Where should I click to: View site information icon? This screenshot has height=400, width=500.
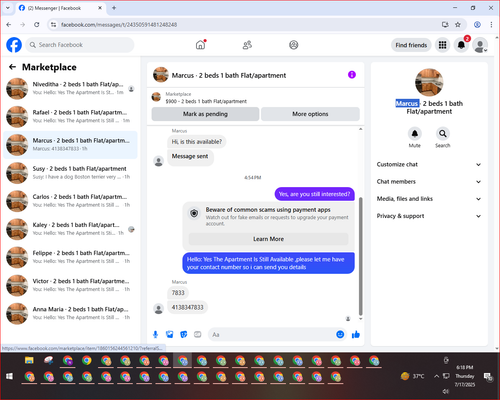point(53,25)
